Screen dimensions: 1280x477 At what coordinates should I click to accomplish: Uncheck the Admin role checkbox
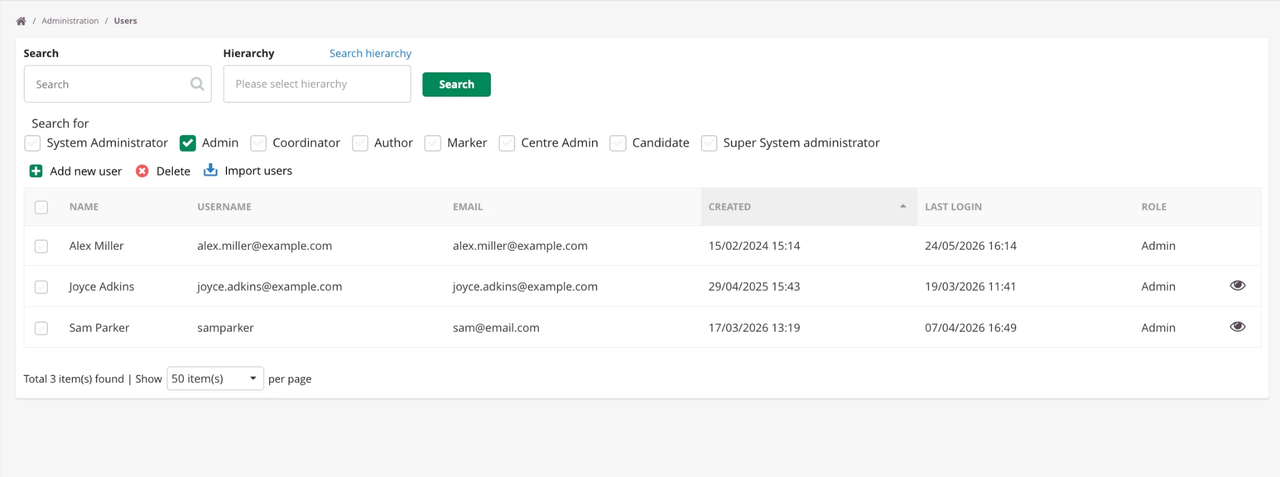188,143
